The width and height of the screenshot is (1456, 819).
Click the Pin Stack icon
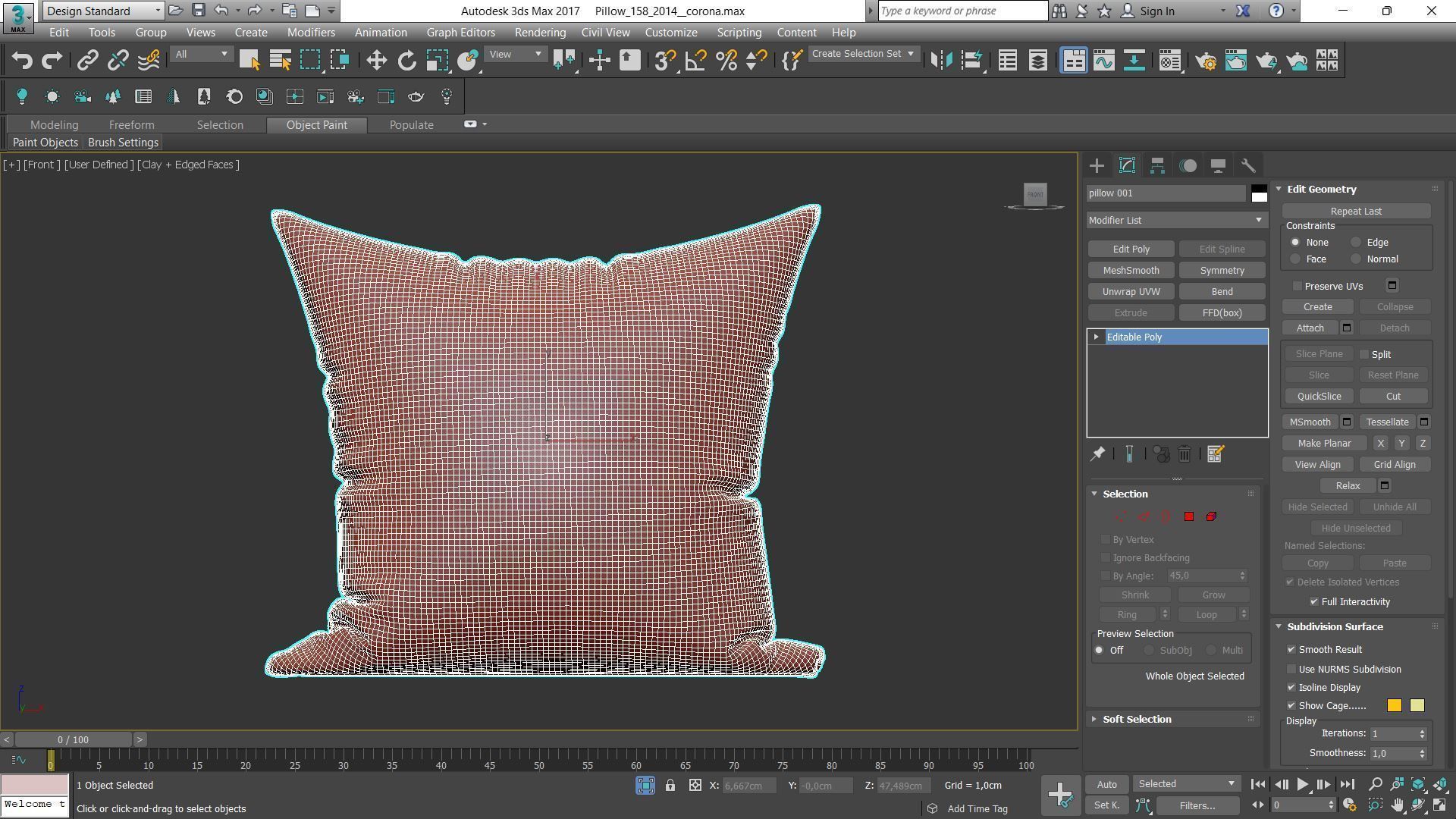[1097, 454]
